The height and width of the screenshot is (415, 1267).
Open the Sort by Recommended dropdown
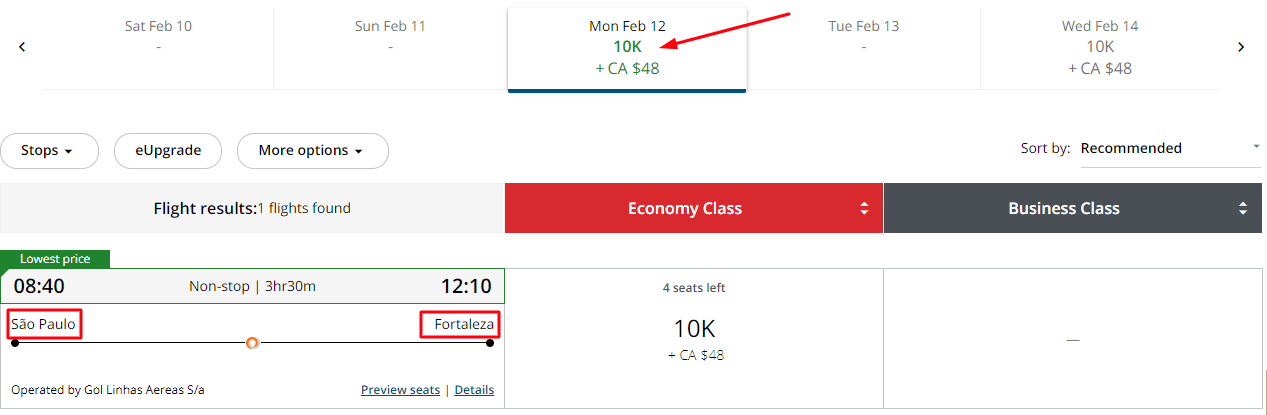point(1169,149)
